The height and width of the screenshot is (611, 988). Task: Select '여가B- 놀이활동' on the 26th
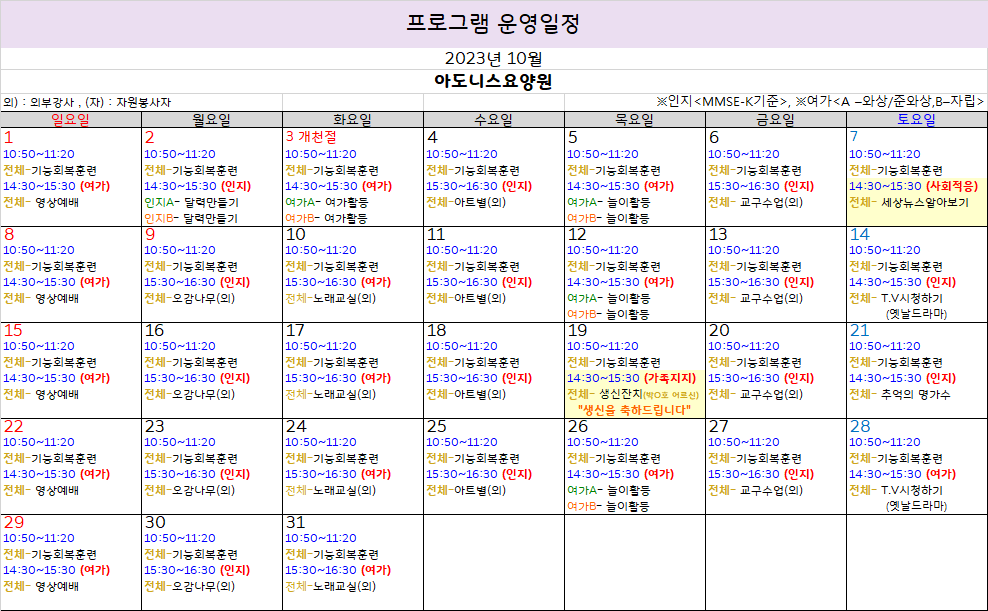[x=609, y=506]
